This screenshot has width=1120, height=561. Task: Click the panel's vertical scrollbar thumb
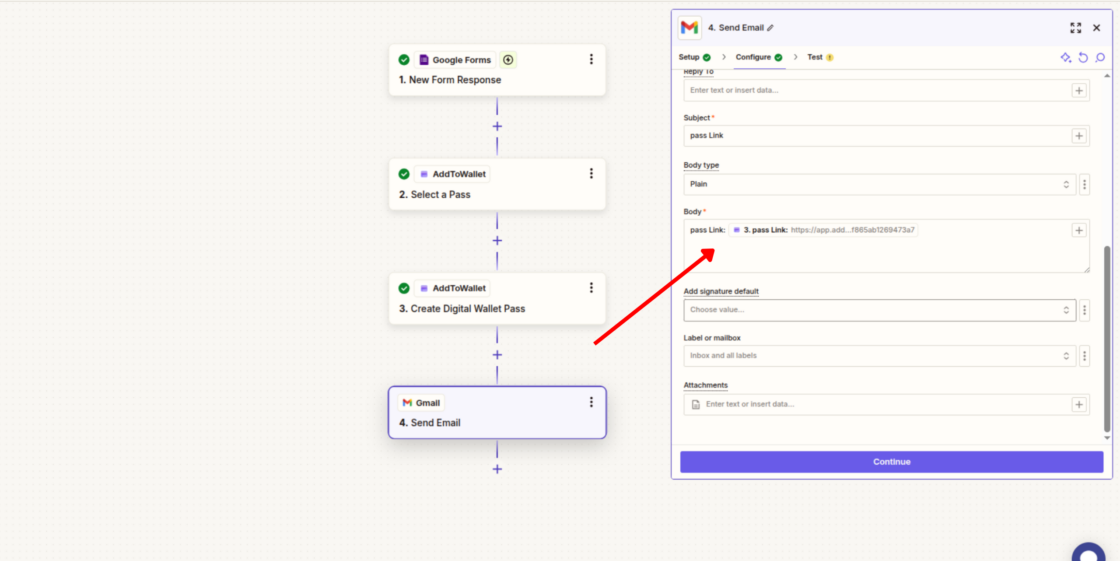1107,339
